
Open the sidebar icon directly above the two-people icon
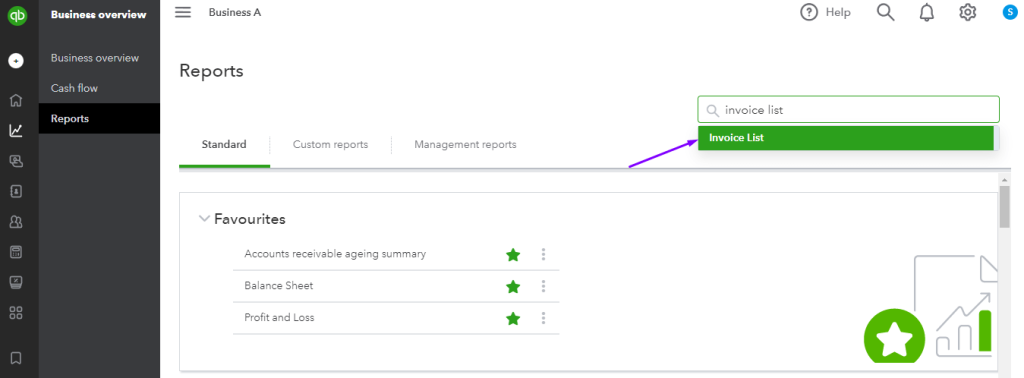[x=16, y=191]
